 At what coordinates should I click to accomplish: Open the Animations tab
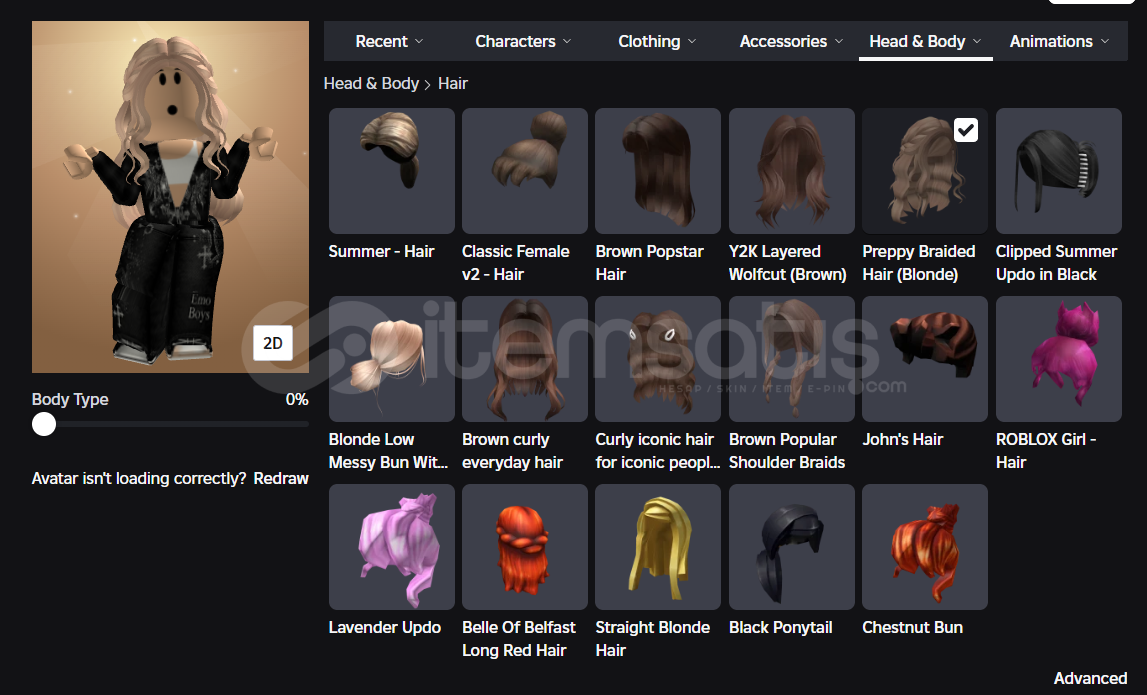1059,41
